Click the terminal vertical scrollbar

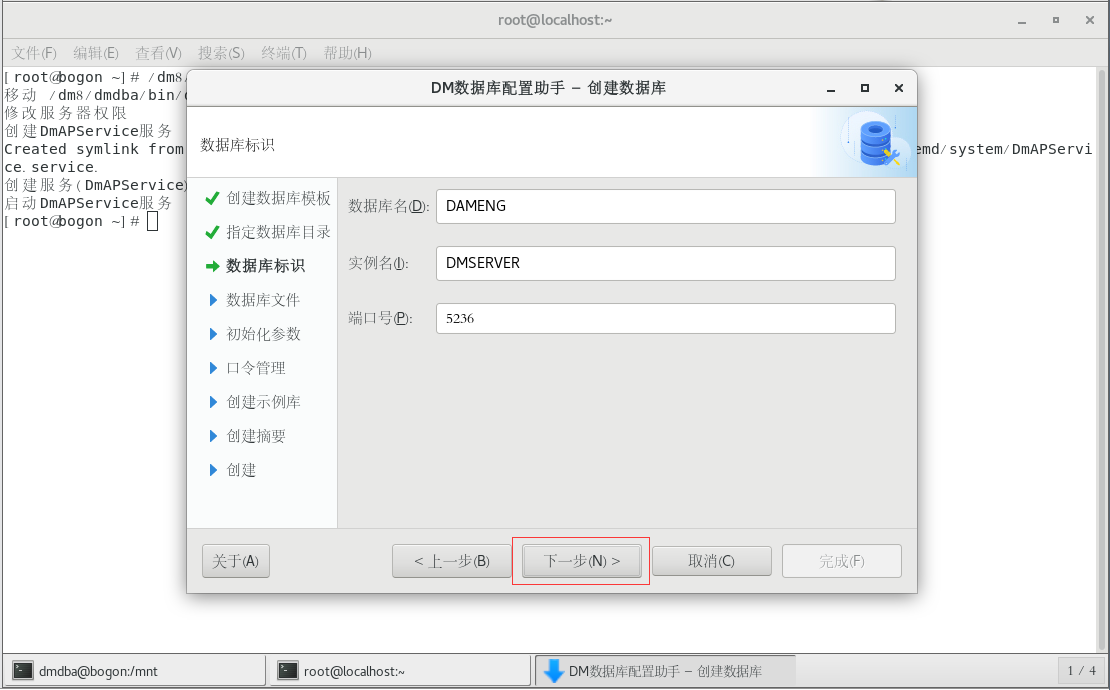[1102, 360]
